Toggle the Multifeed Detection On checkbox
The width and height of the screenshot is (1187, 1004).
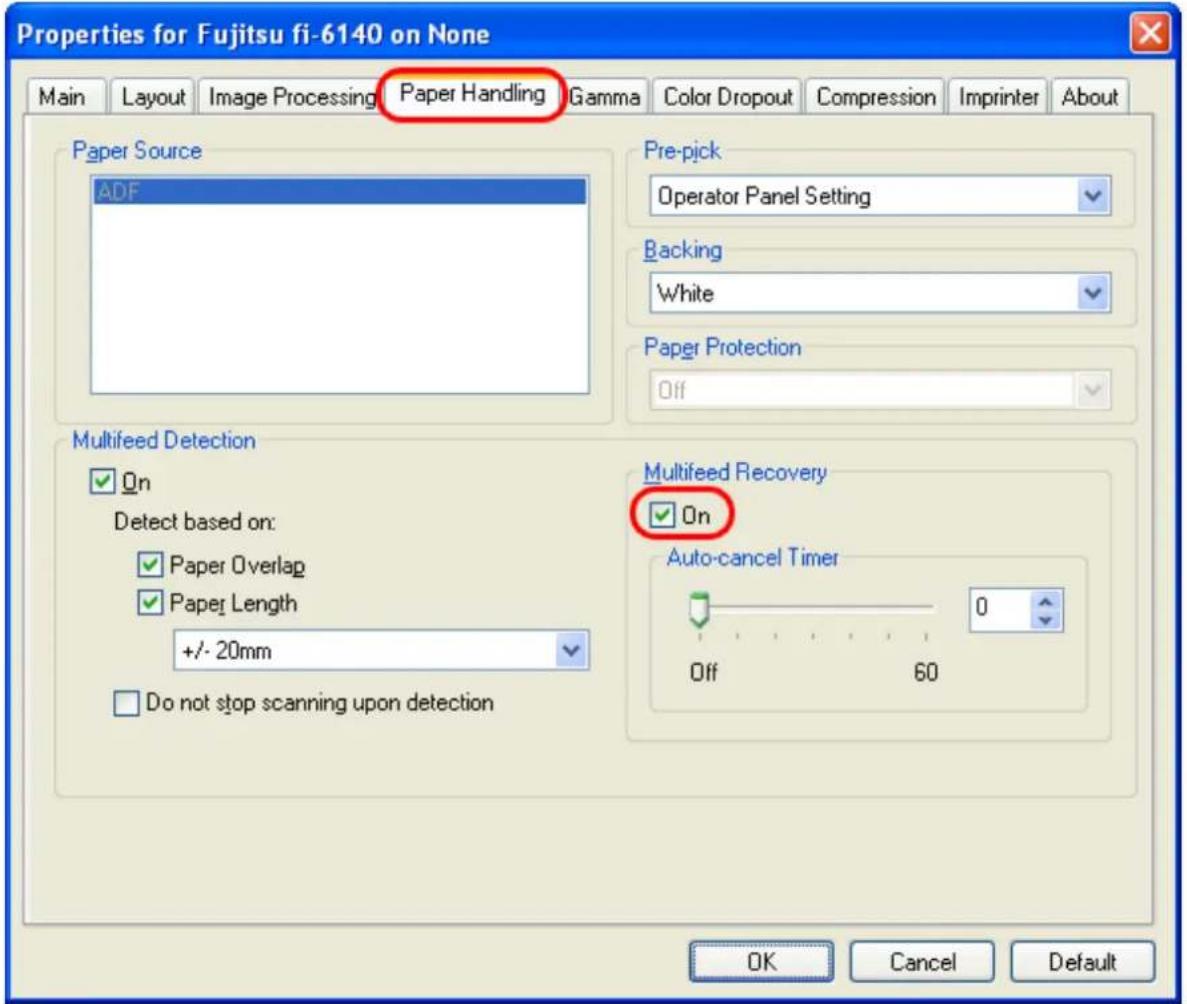click(102, 482)
